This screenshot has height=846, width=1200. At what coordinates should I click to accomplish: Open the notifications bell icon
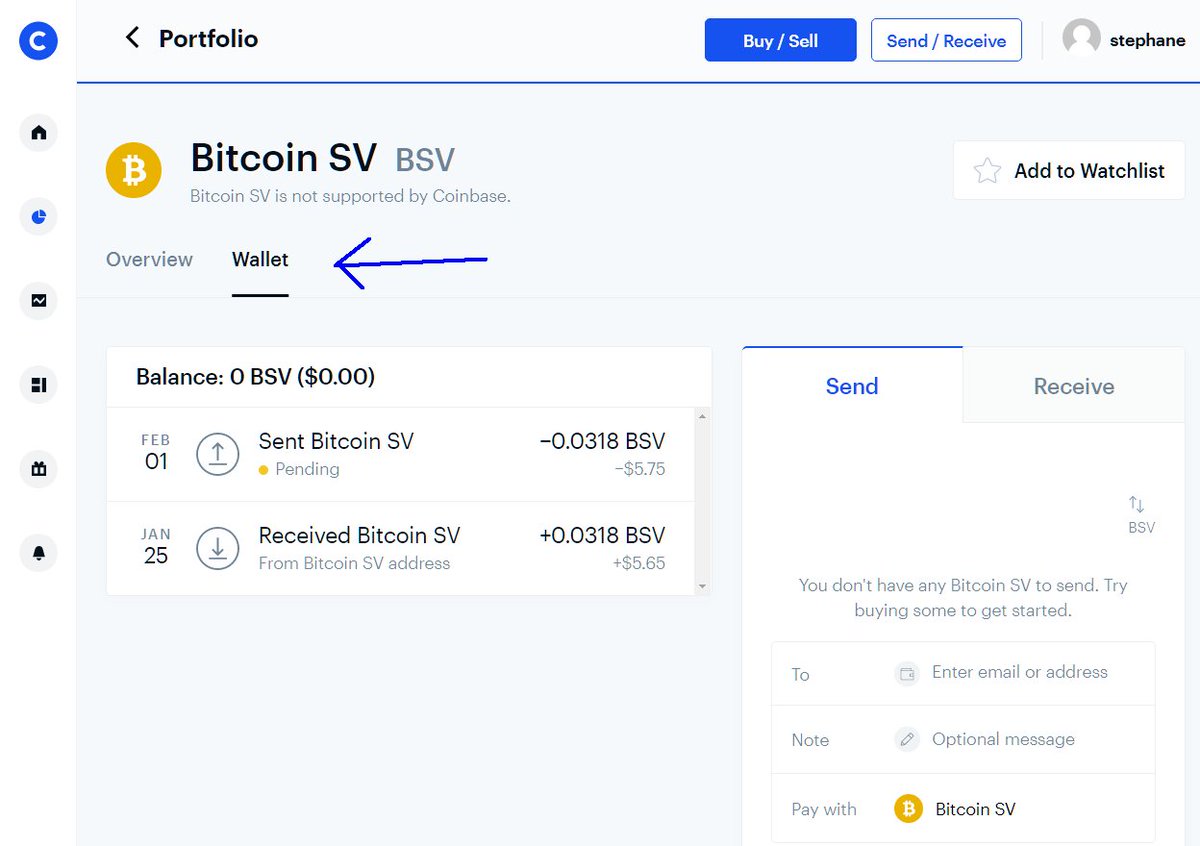click(x=38, y=552)
